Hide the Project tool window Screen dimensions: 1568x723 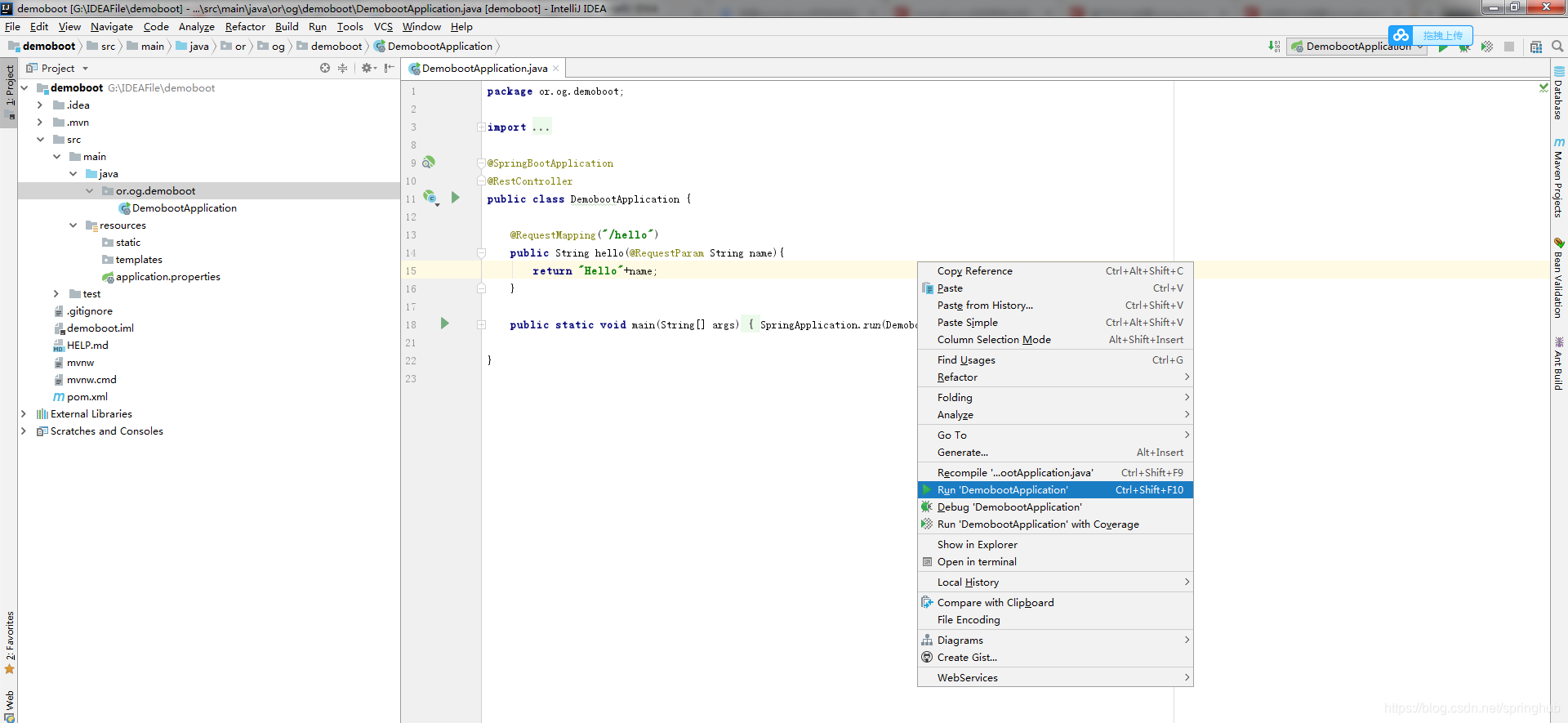389,68
